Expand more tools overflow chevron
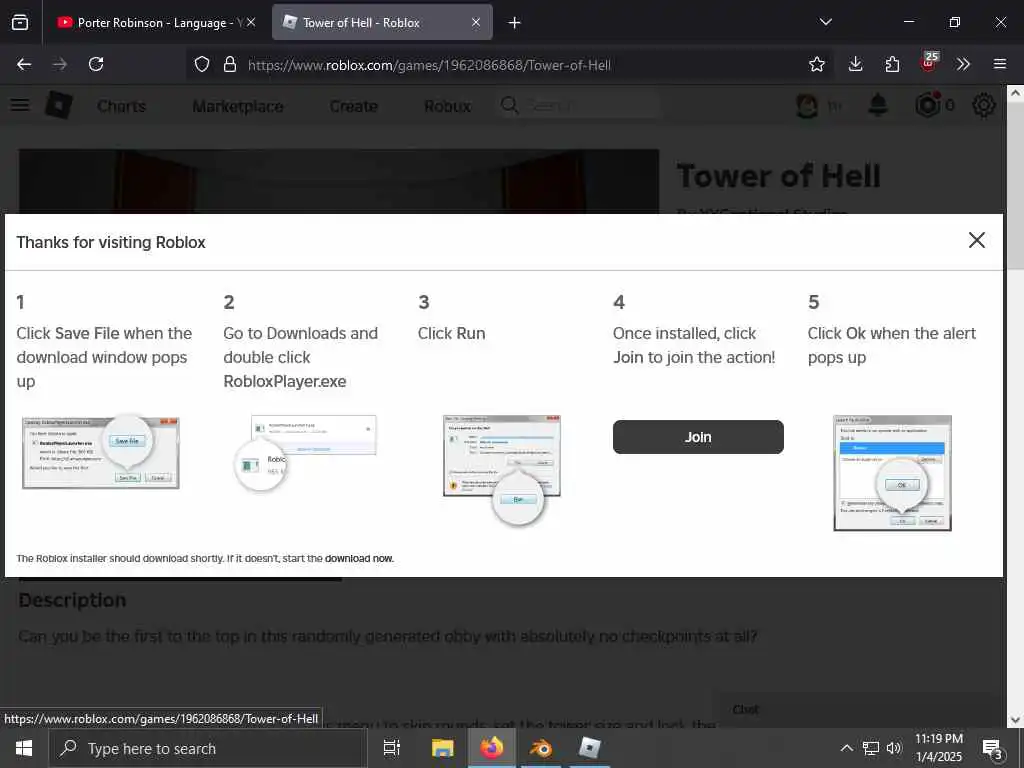This screenshot has width=1024, height=768. click(x=963, y=64)
